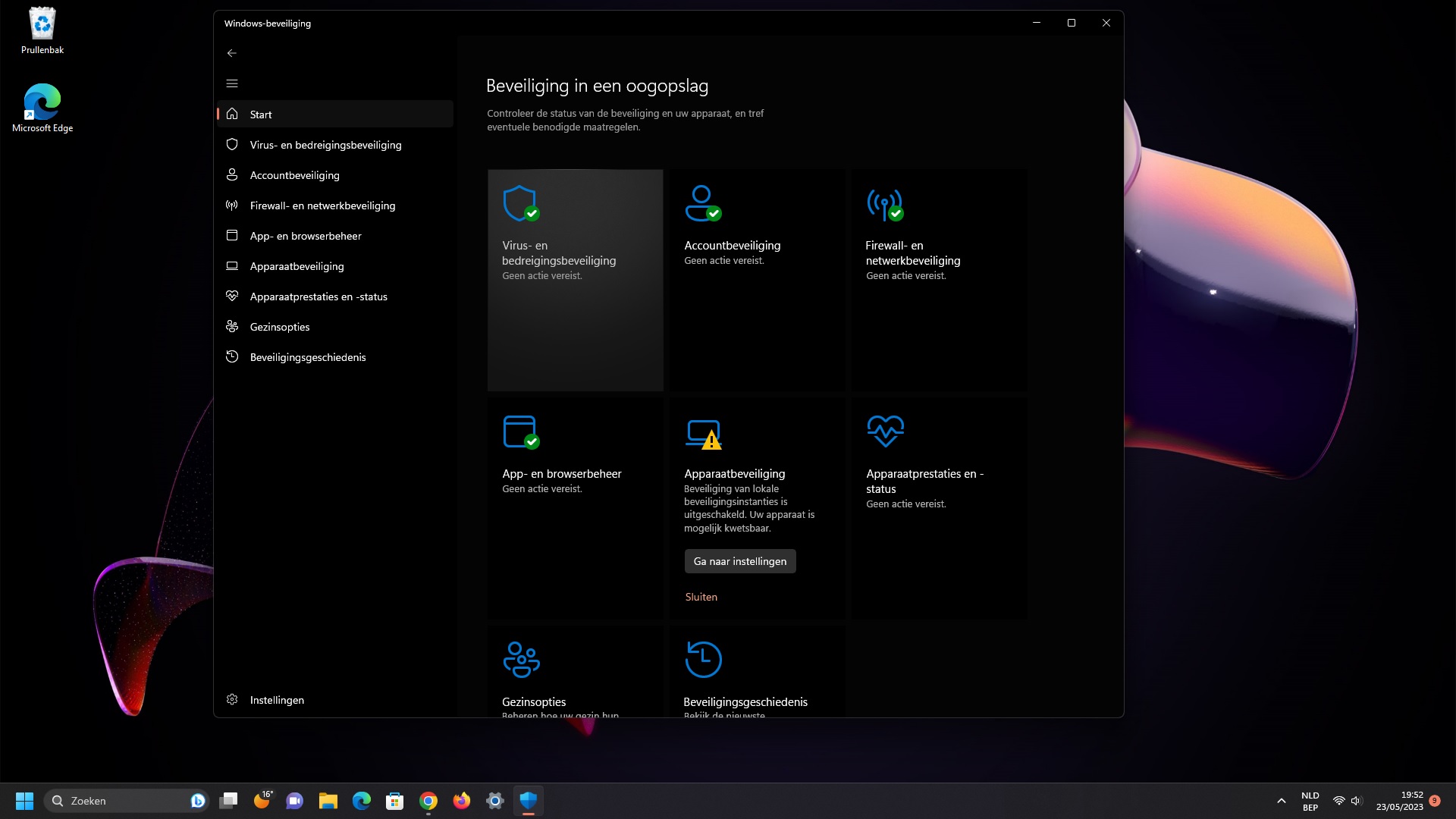Open the Gezinsopties tile title

534,701
